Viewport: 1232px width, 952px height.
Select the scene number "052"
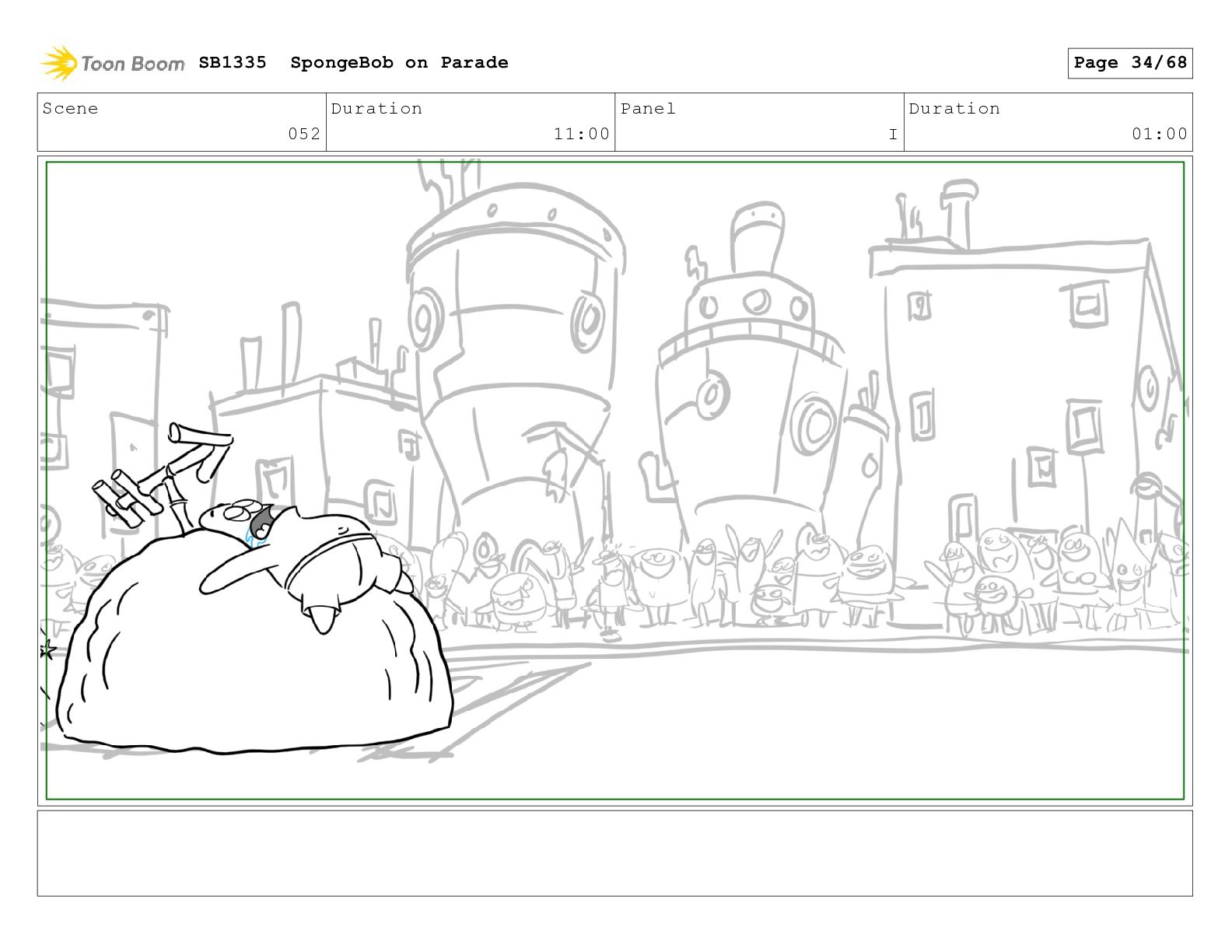[x=304, y=134]
